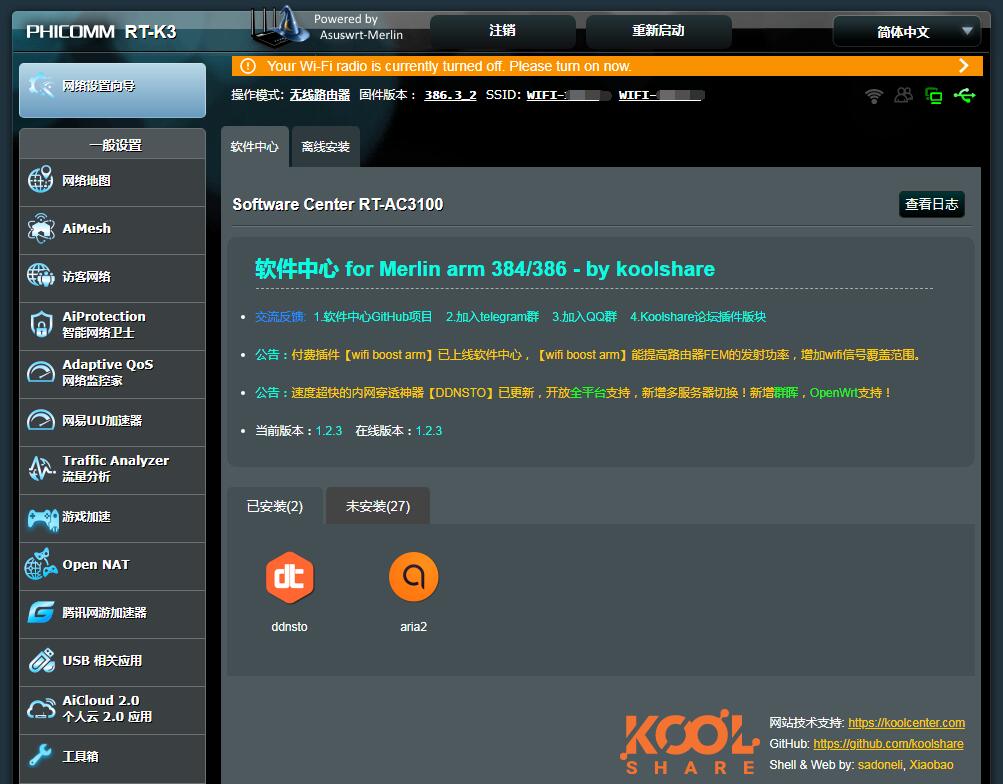This screenshot has height=784, width=1003.
Task: Open the 访客网络 menu label
Action: tap(86, 276)
